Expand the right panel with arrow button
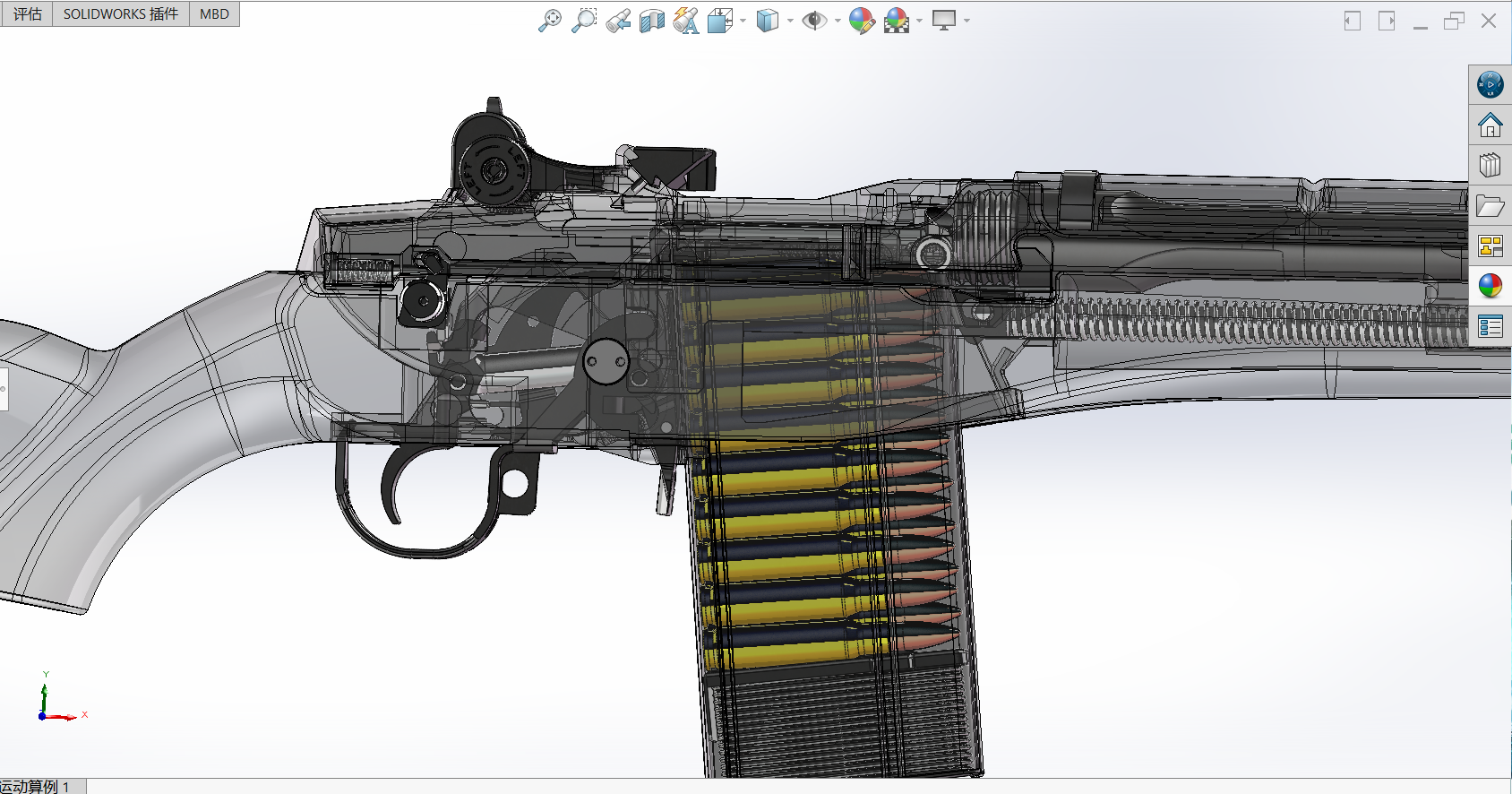The height and width of the screenshot is (794, 1512). point(1387,21)
